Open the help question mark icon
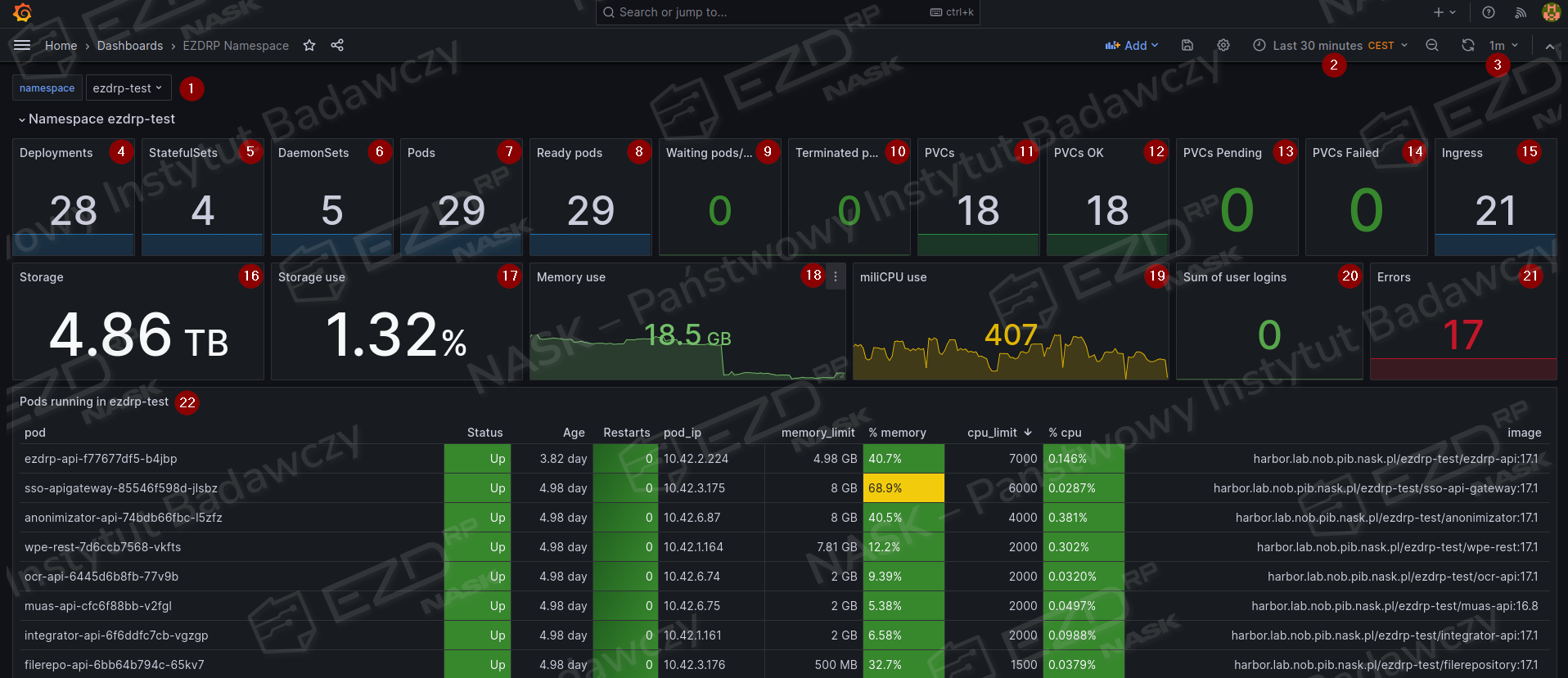The height and width of the screenshot is (678, 1568). click(1489, 12)
